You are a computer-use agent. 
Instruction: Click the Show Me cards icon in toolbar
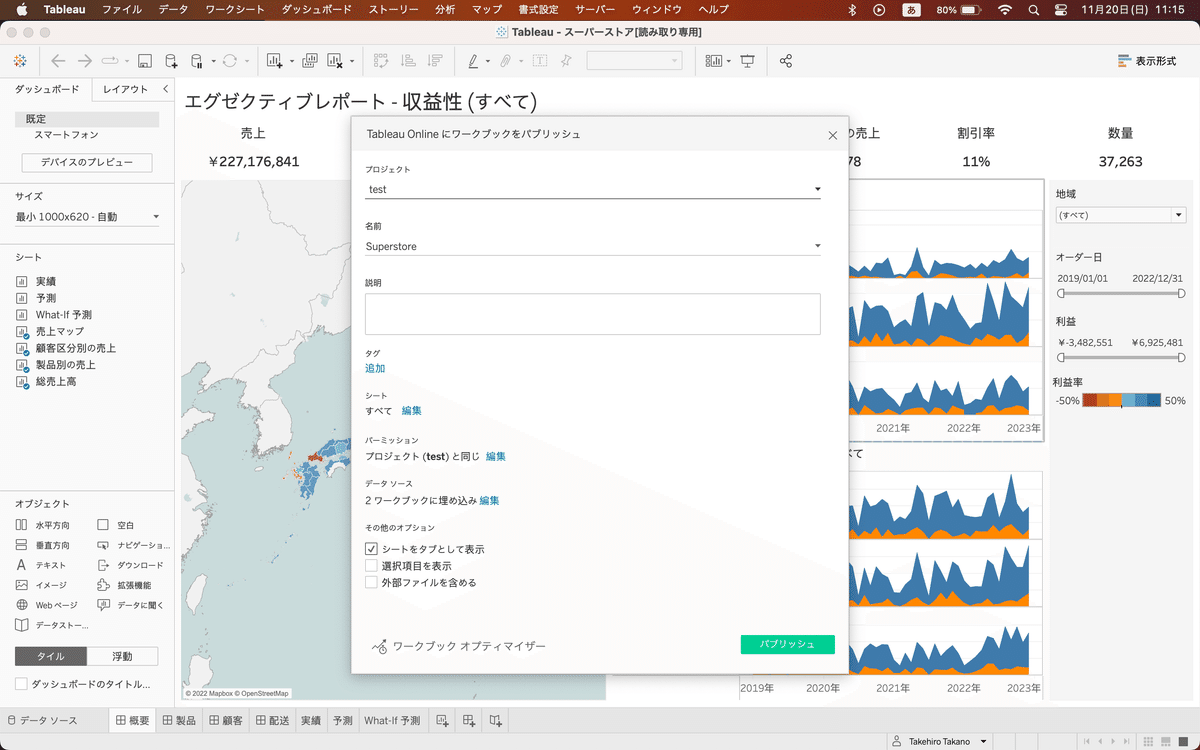(714, 61)
